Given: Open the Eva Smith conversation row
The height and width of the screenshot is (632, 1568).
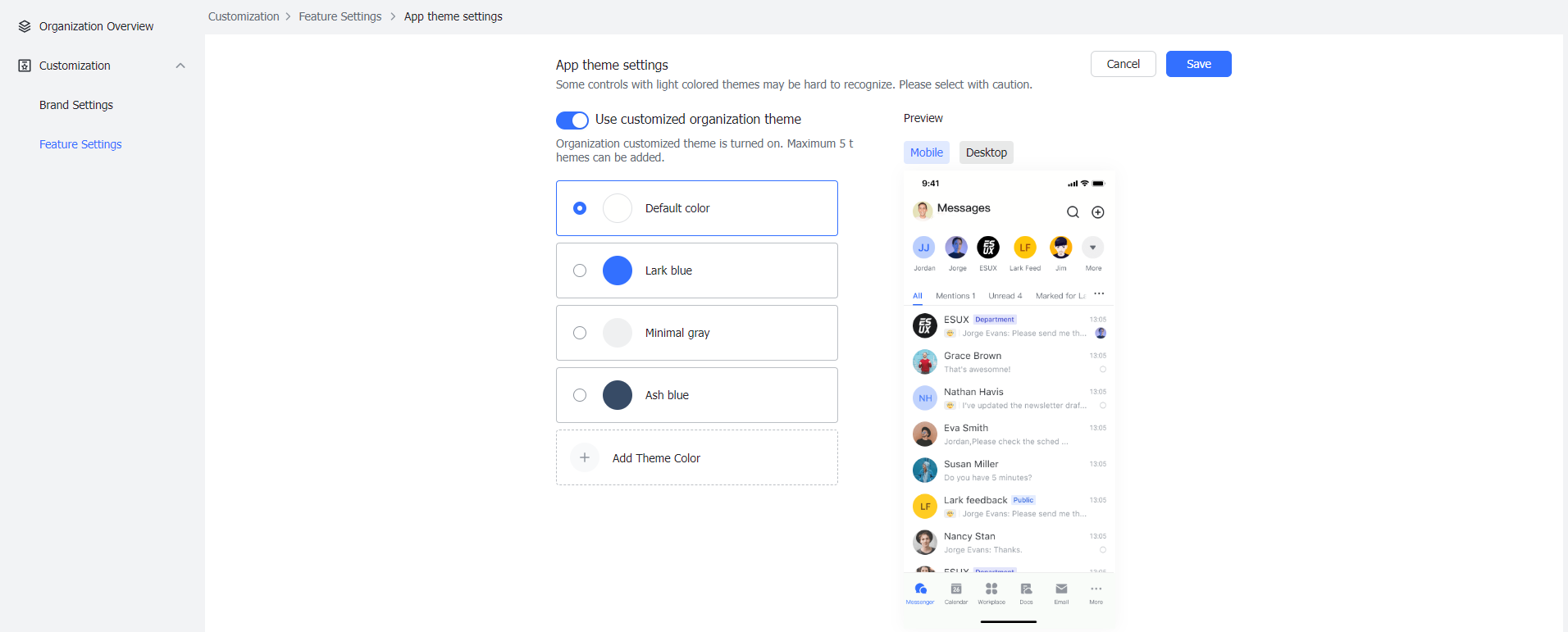Looking at the screenshot, I should pos(1010,434).
